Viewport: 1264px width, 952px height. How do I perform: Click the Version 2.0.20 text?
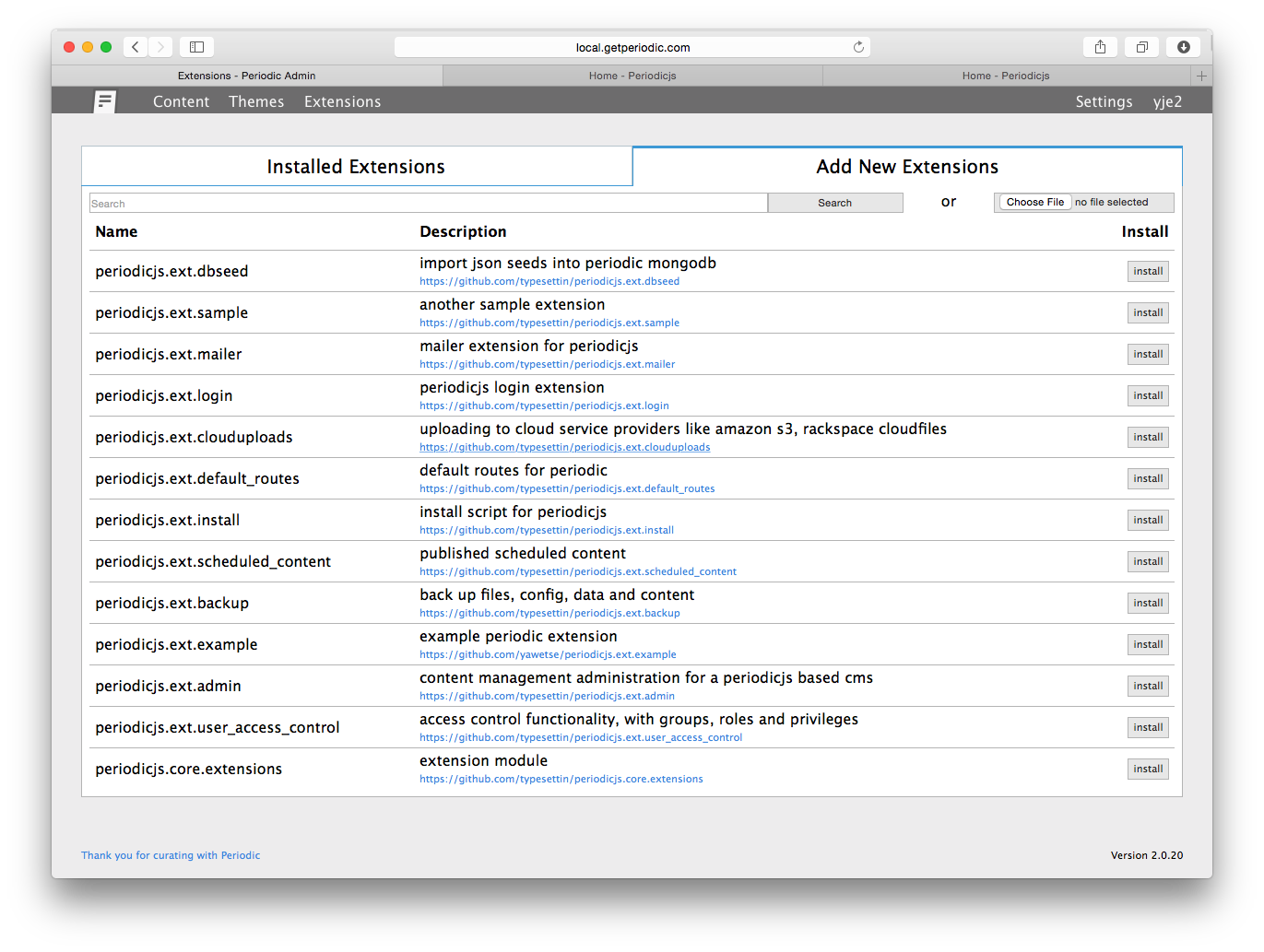tap(1147, 855)
